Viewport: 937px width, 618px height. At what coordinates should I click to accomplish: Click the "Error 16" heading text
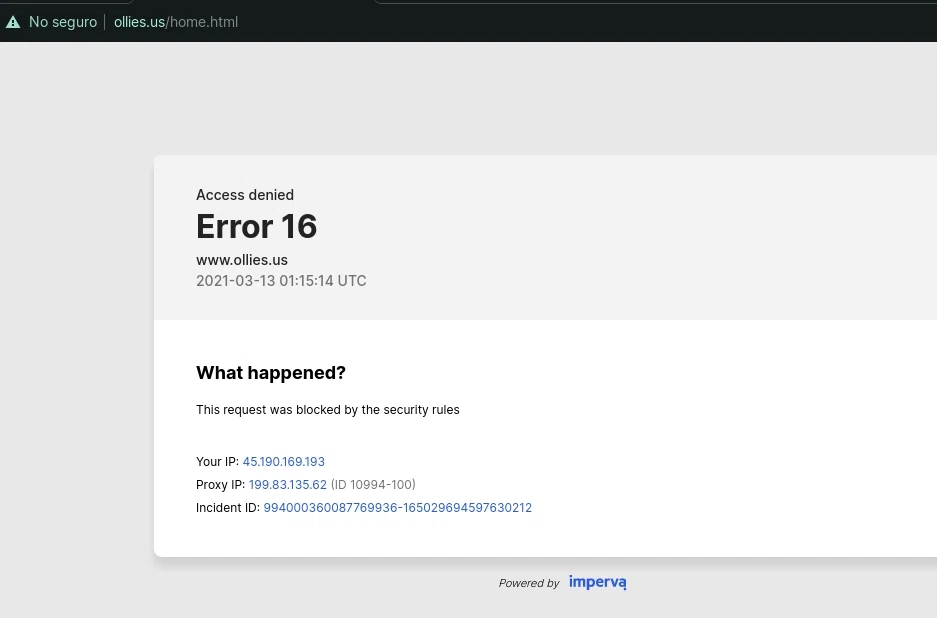tap(256, 227)
